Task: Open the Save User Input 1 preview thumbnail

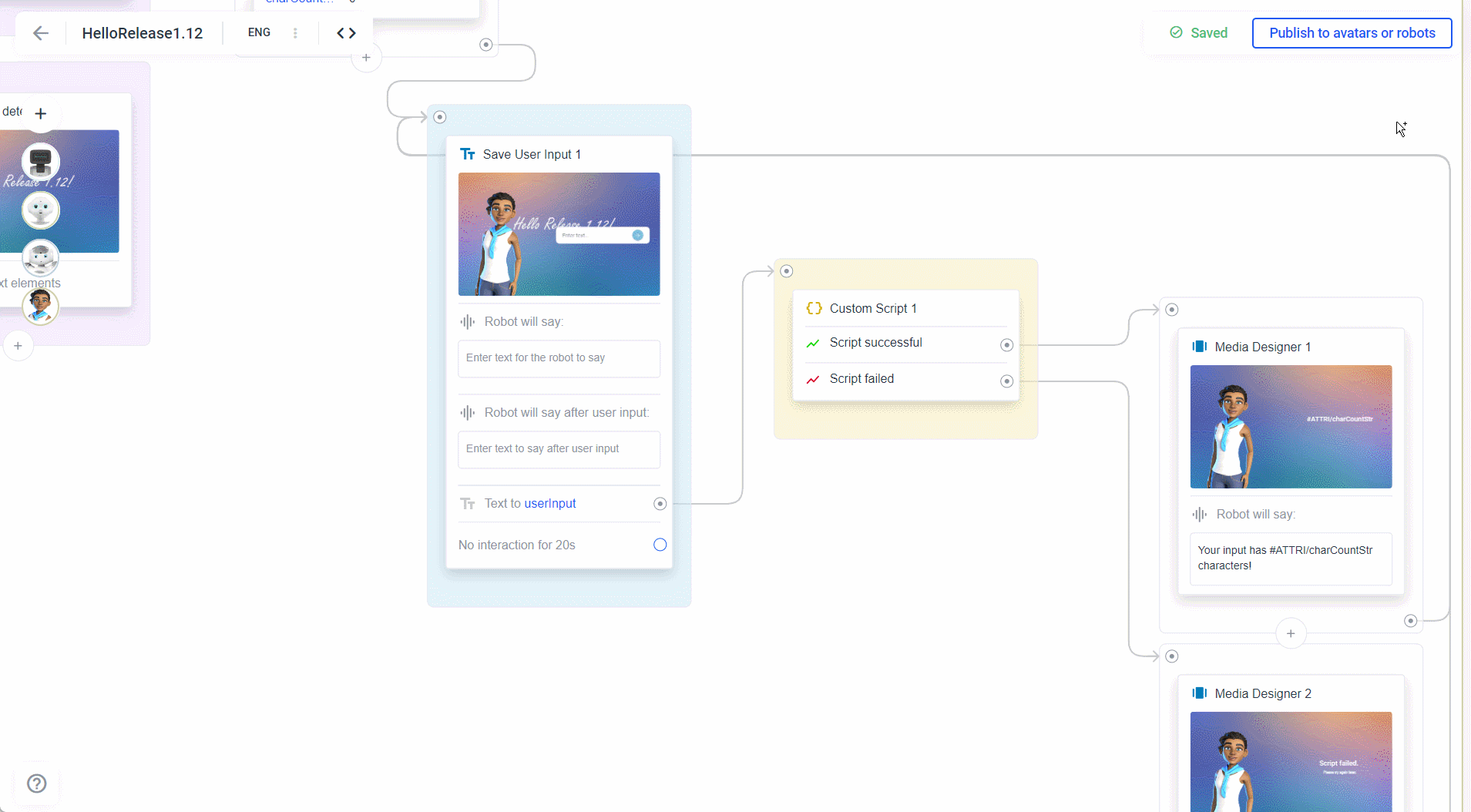Action: (559, 234)
